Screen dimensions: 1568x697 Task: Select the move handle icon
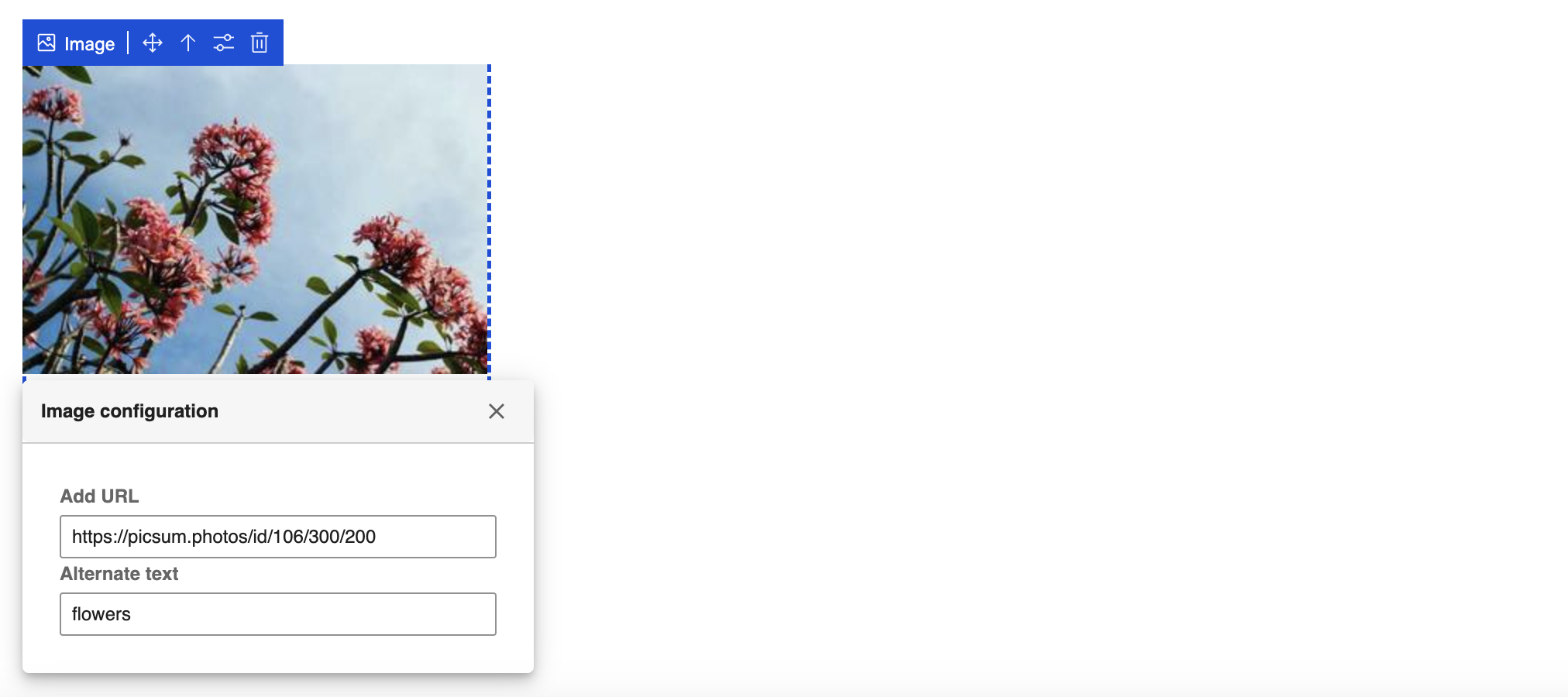[153, 43]
